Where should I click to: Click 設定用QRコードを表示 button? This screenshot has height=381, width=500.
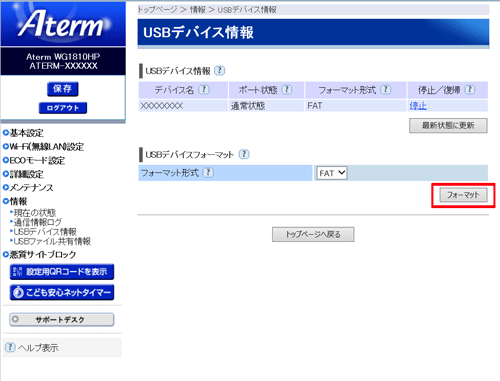(62, 272)
